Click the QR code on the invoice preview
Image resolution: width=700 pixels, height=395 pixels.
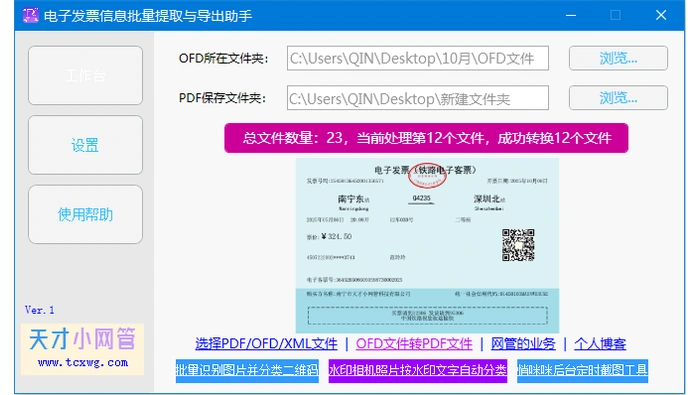518,245
